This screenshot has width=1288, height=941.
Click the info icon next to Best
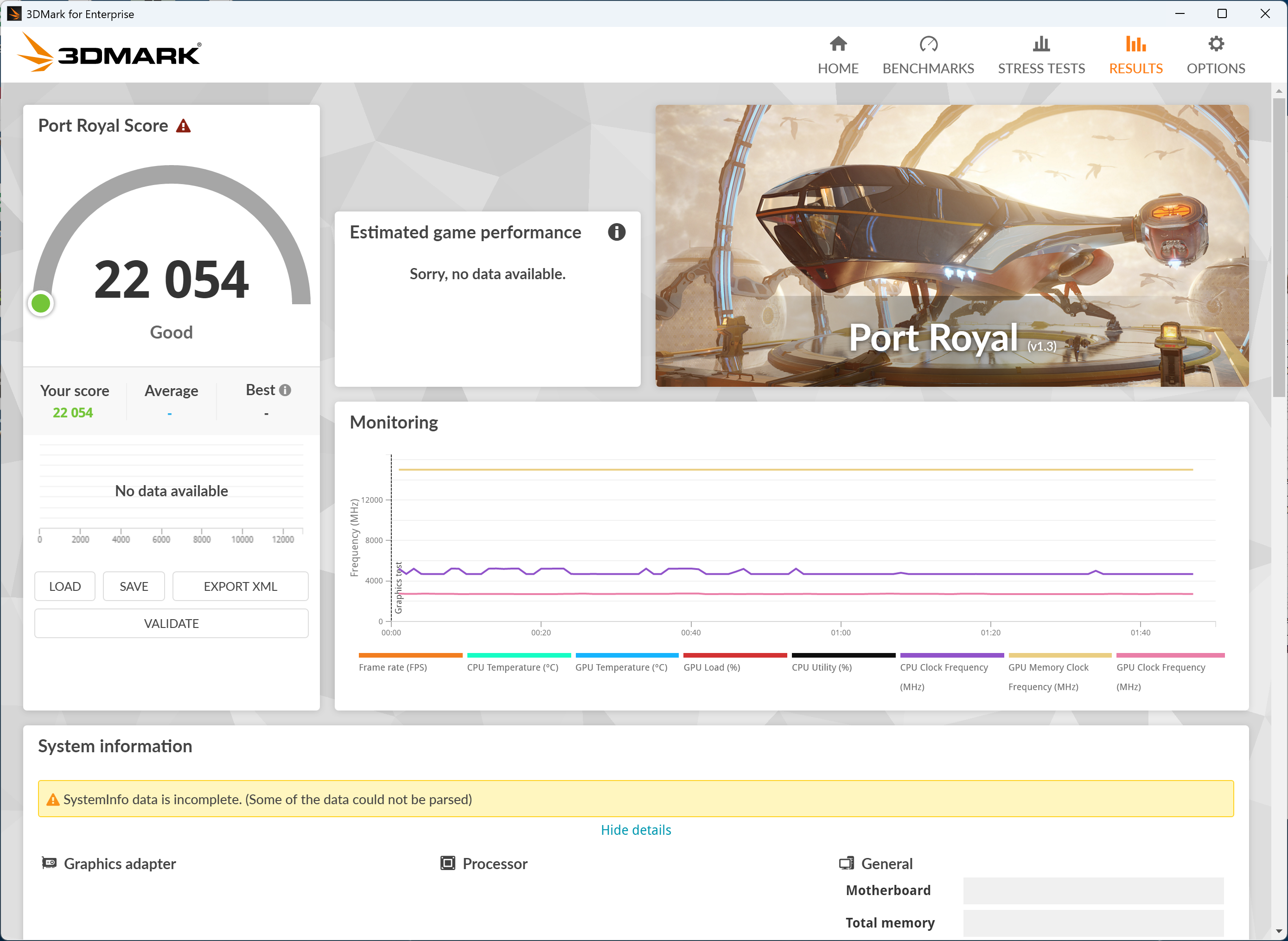coord(285,390)
